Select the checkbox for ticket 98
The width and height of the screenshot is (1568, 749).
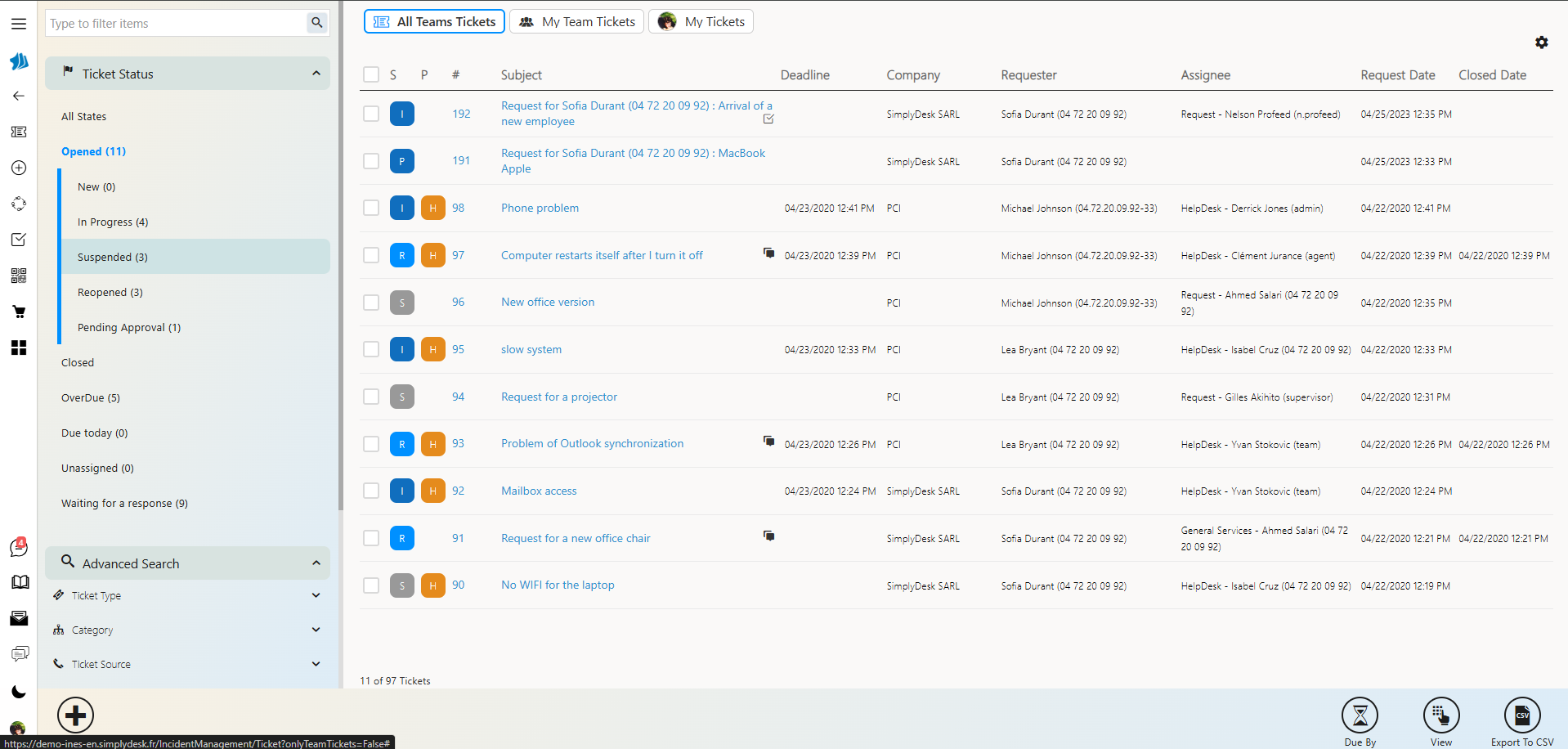[370, 208]
